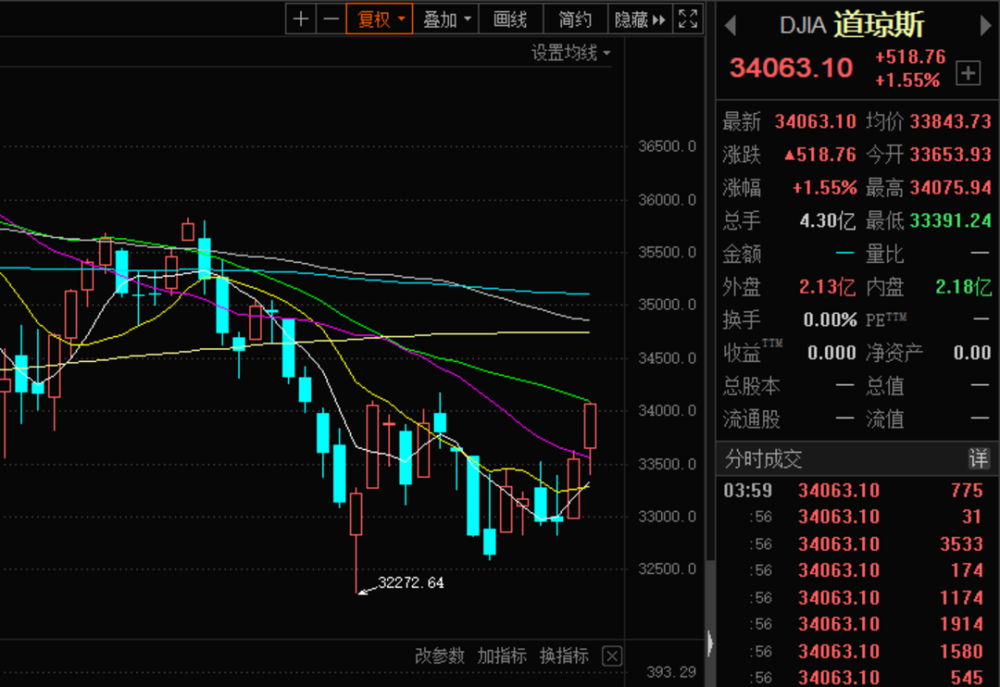Click the 今开 33653.93 value
The height and width of the screenshot is (687, 1000).
pyautogui.click(x=950, y=154)
